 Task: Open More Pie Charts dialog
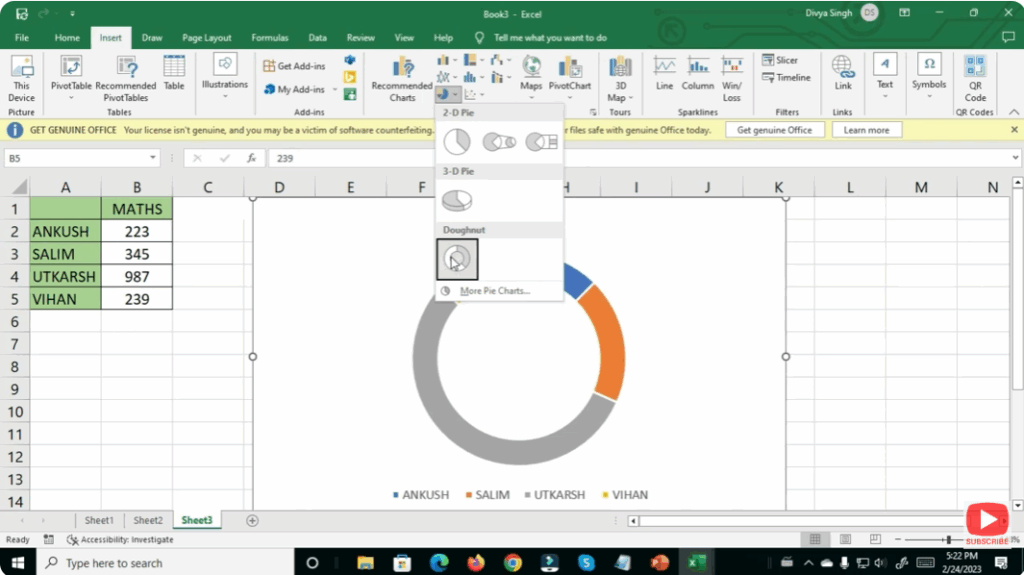(x=494, y=291)
